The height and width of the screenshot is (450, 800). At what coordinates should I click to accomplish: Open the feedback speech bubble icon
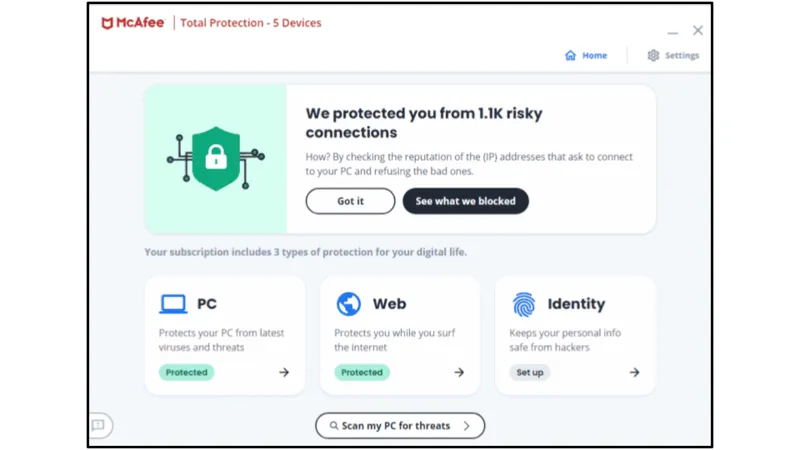pos(98,425)
